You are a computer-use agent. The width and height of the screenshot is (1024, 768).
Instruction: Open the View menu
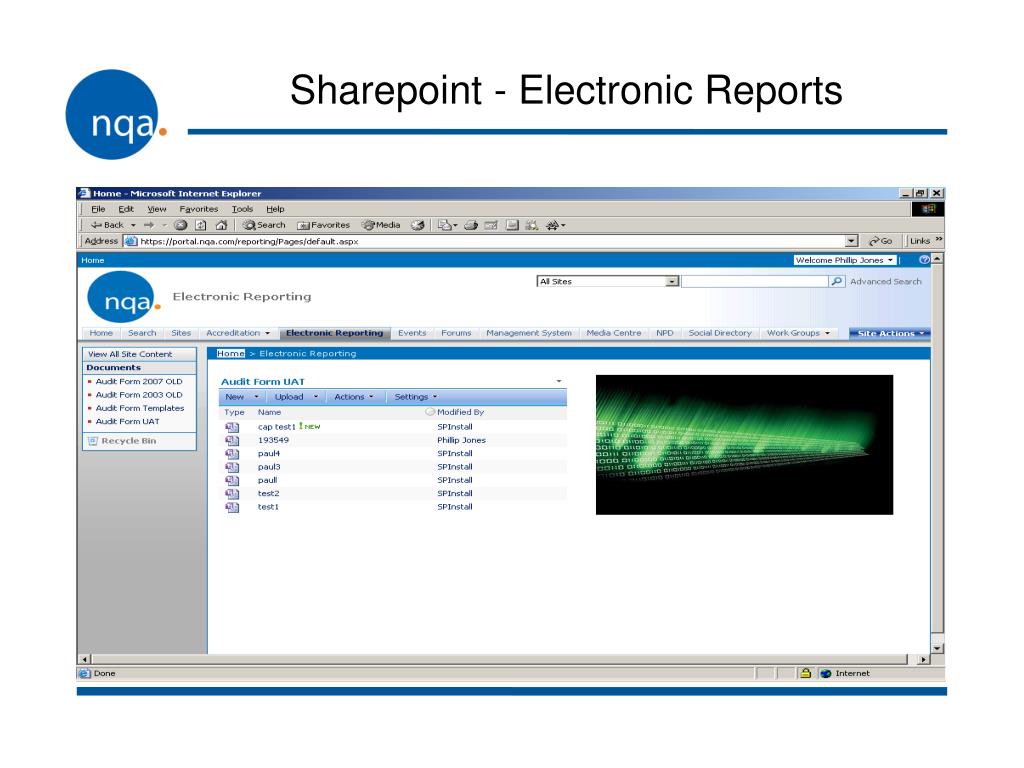(157, 209)
